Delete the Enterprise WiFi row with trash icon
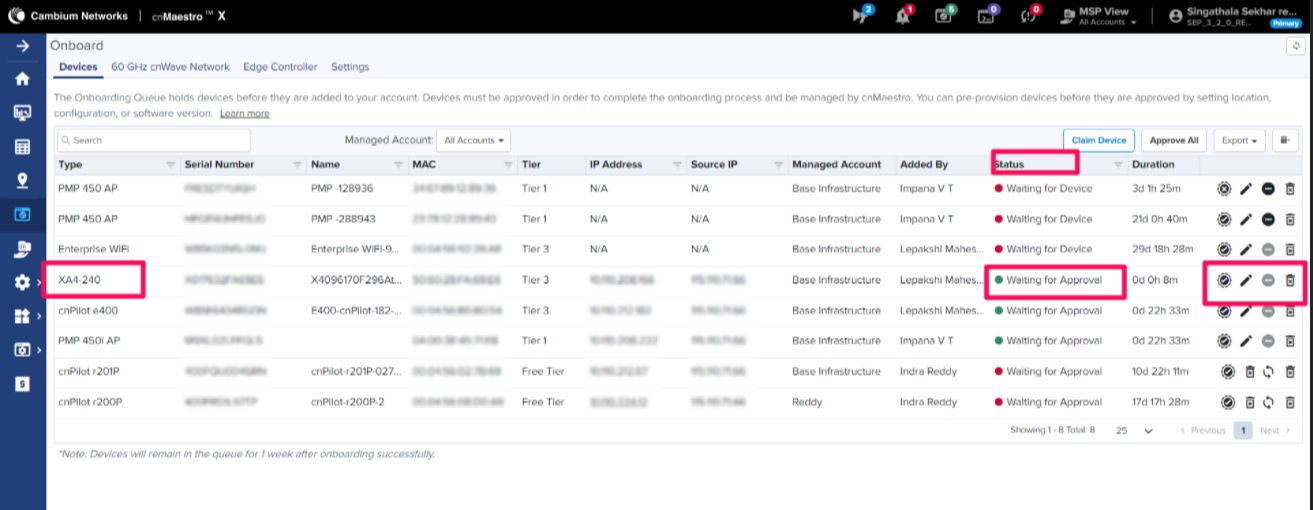 tap(1290, 249)
